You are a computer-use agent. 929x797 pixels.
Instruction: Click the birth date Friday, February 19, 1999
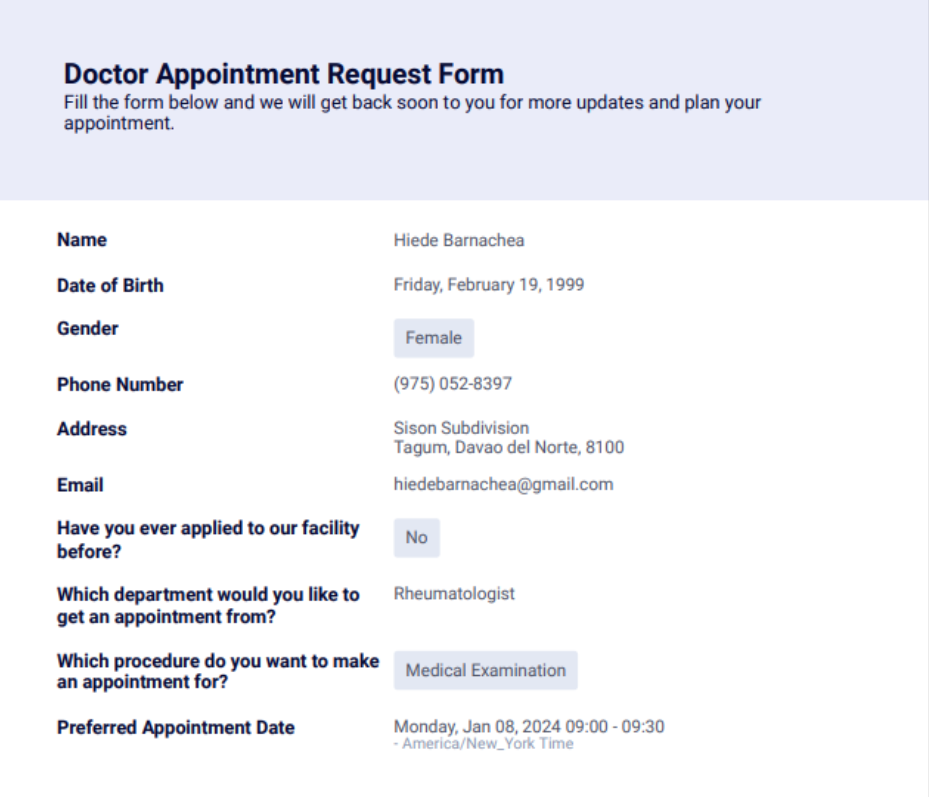point(489,285)
